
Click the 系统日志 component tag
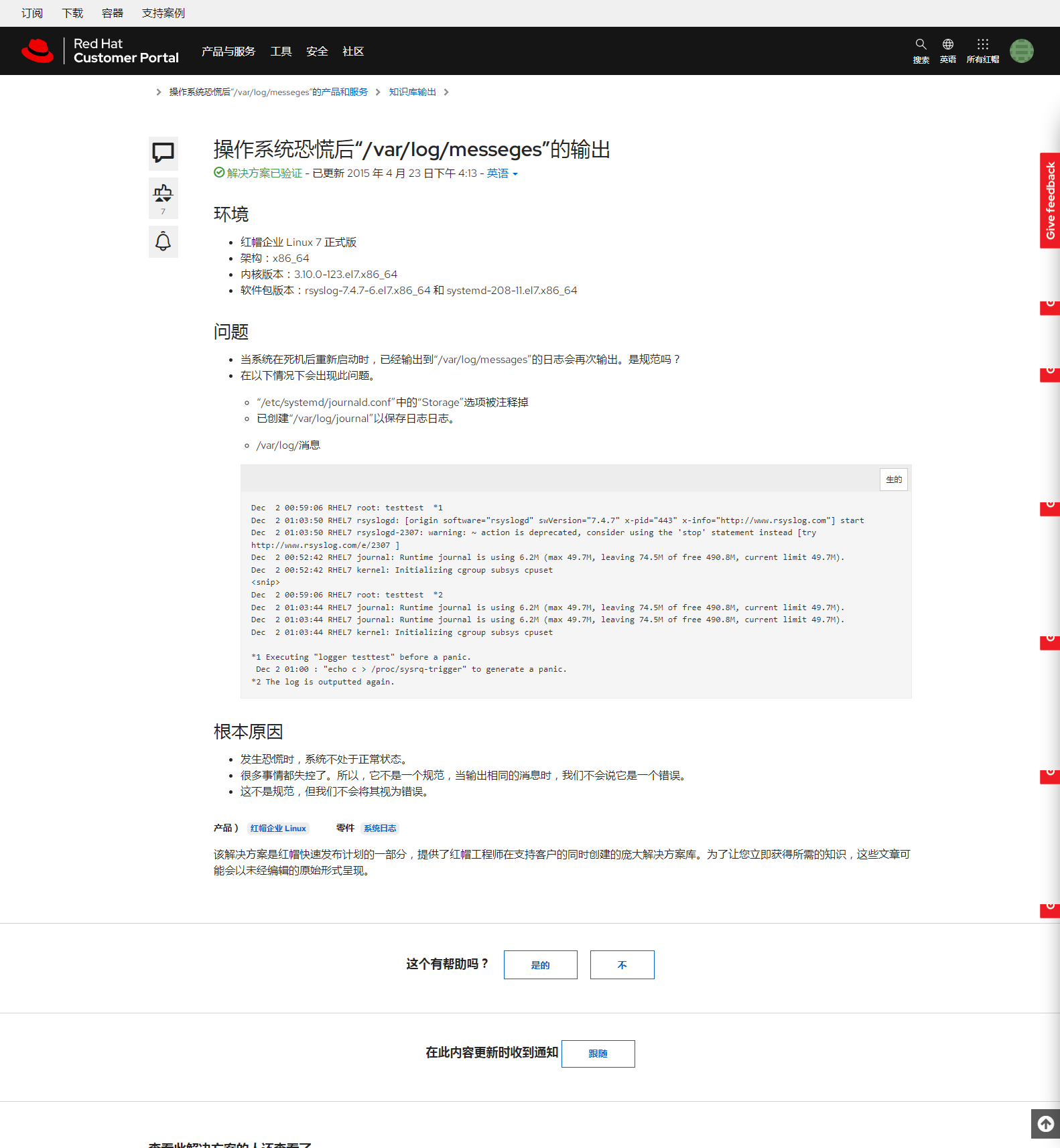(380, 829)
